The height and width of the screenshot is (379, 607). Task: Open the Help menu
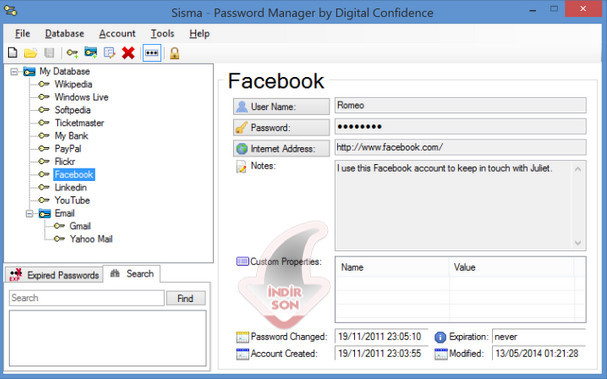tap(199, 34)
